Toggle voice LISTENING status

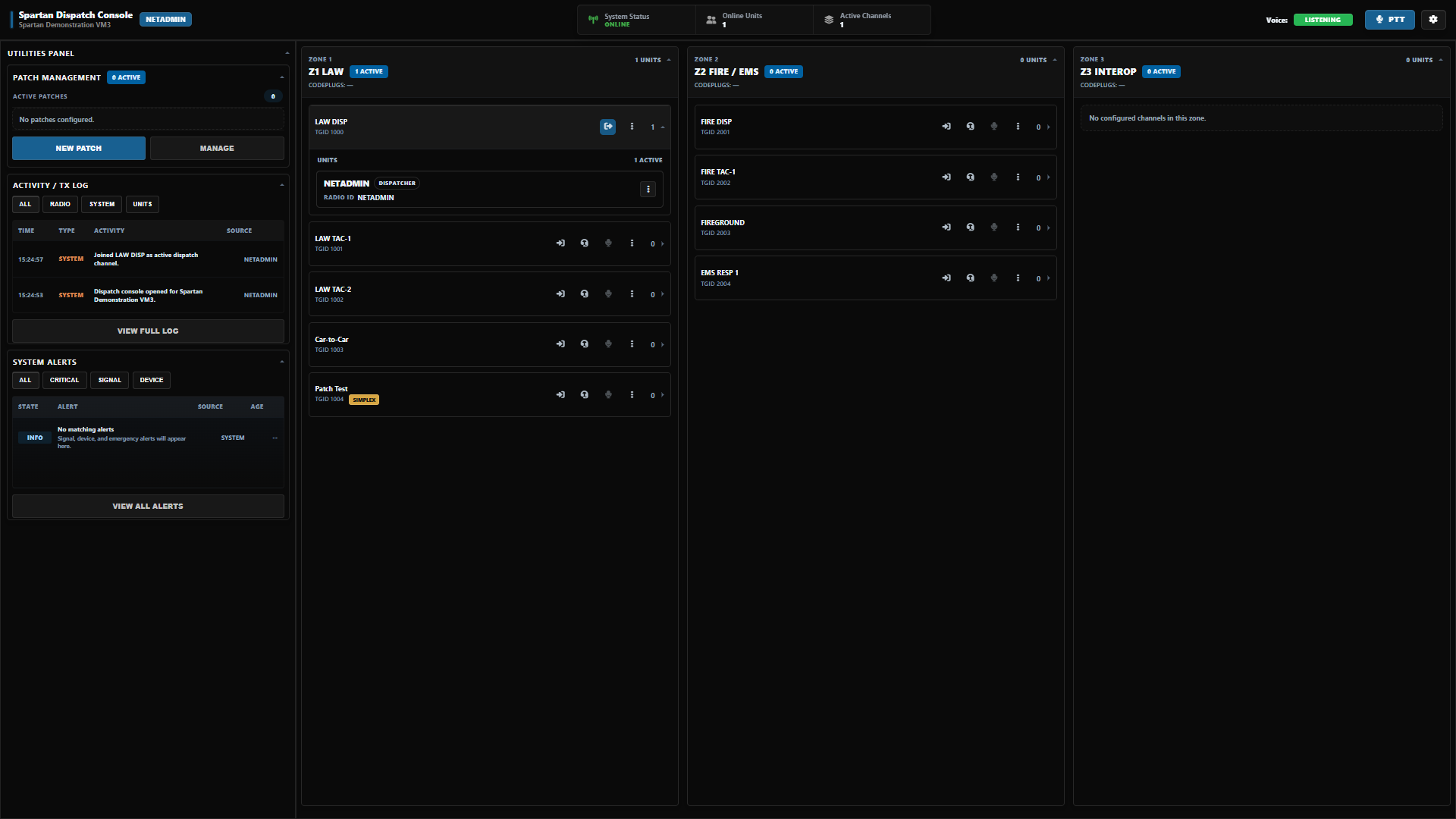(1323, 20)
